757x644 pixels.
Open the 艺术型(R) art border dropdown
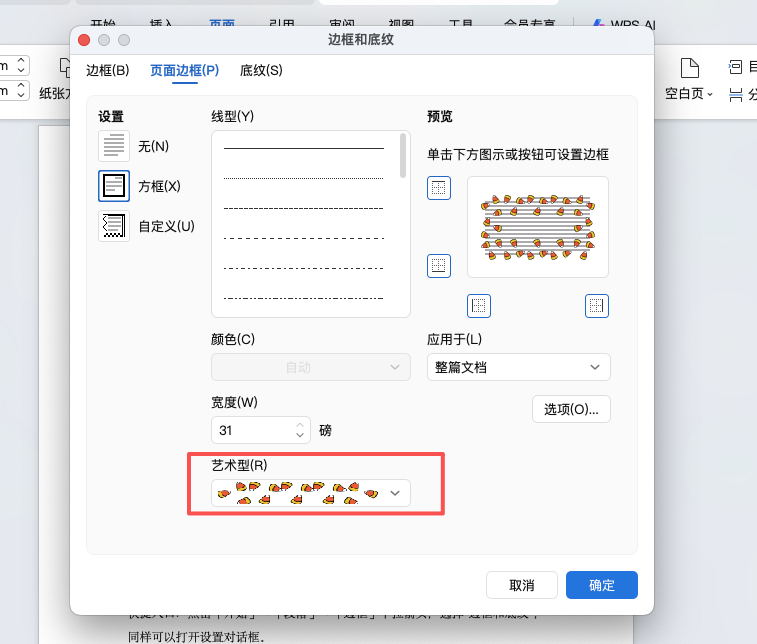click(x=311, y=493)
